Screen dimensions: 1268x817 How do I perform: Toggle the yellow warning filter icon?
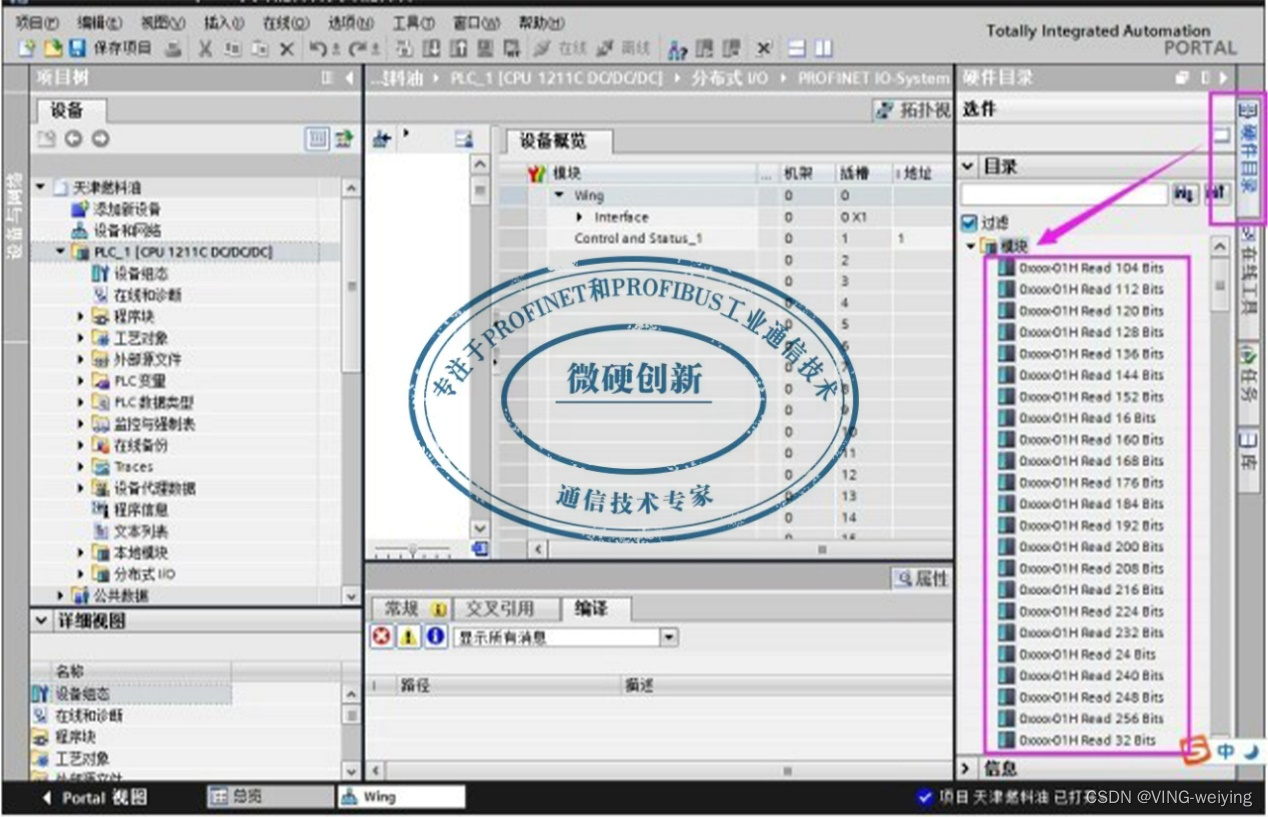[x=409, y=637]
